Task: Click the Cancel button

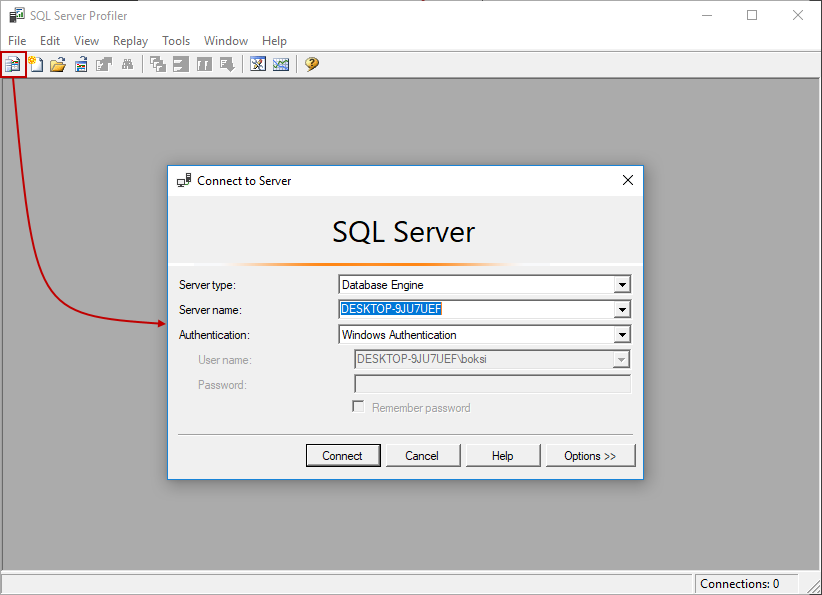Action: (x=423, y=456)
